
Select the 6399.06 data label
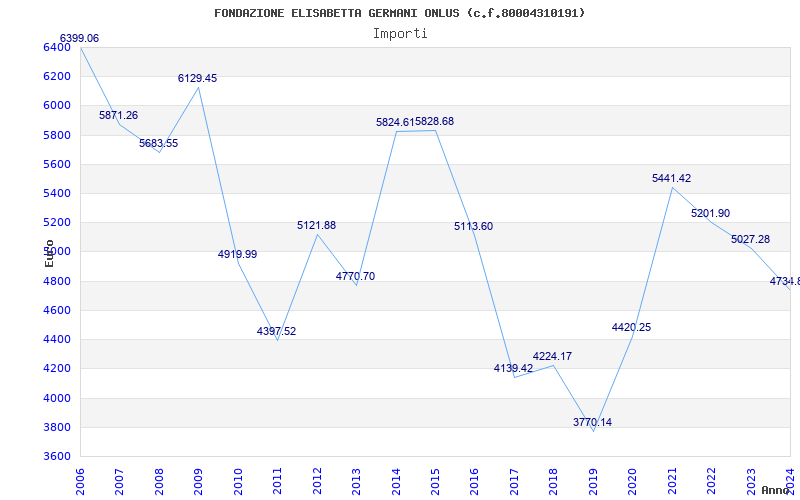click(80, 38)
